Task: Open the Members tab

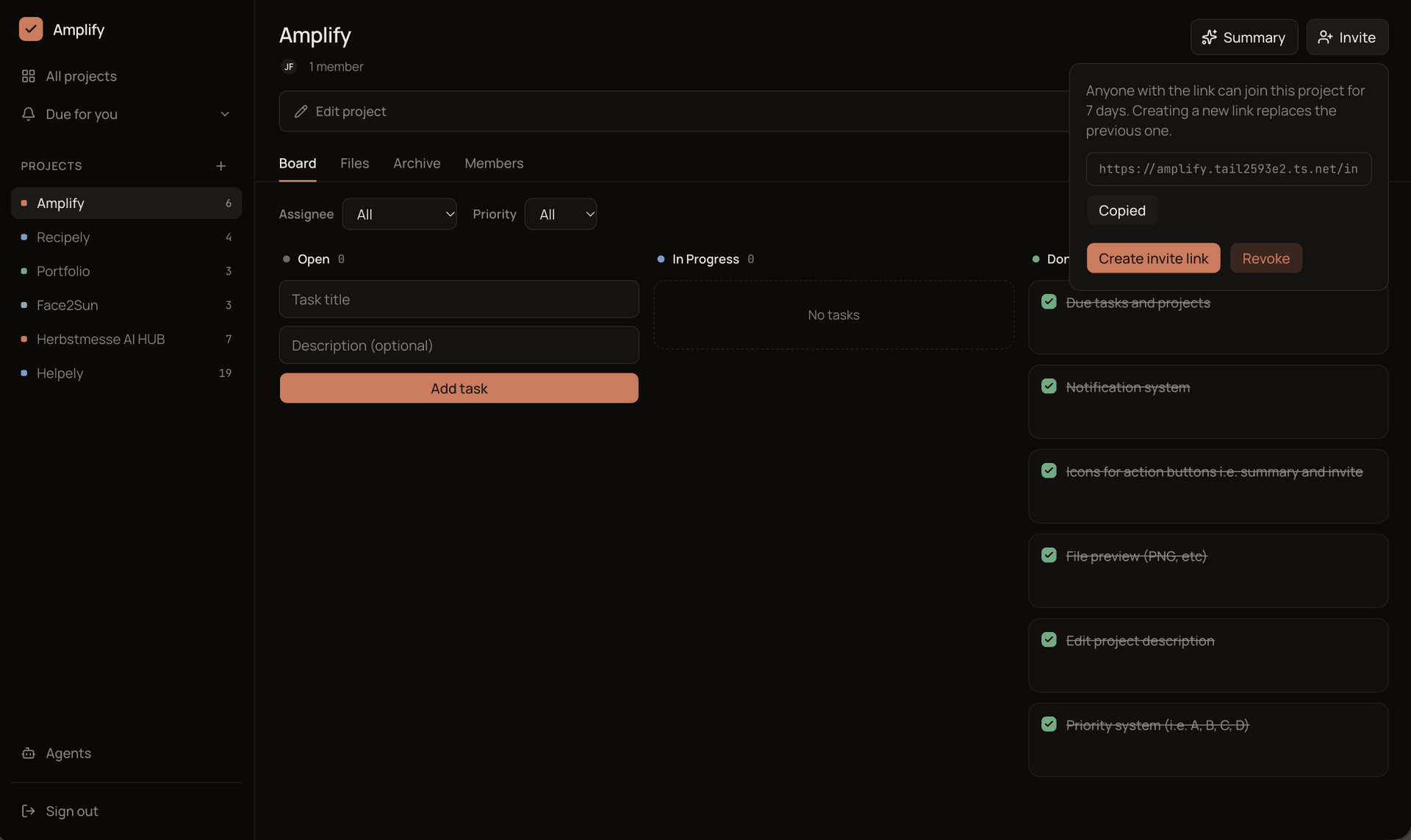Action: (x=494, y=163)
